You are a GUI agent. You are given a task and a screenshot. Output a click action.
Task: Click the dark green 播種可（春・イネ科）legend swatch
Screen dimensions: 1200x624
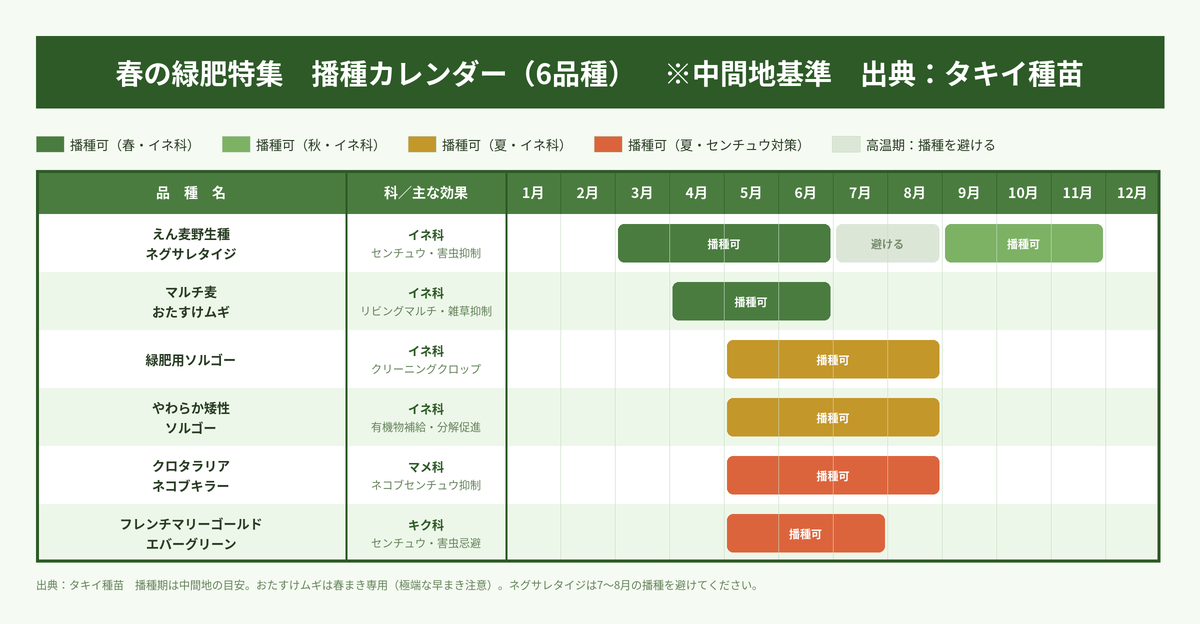tap(50, 145)
